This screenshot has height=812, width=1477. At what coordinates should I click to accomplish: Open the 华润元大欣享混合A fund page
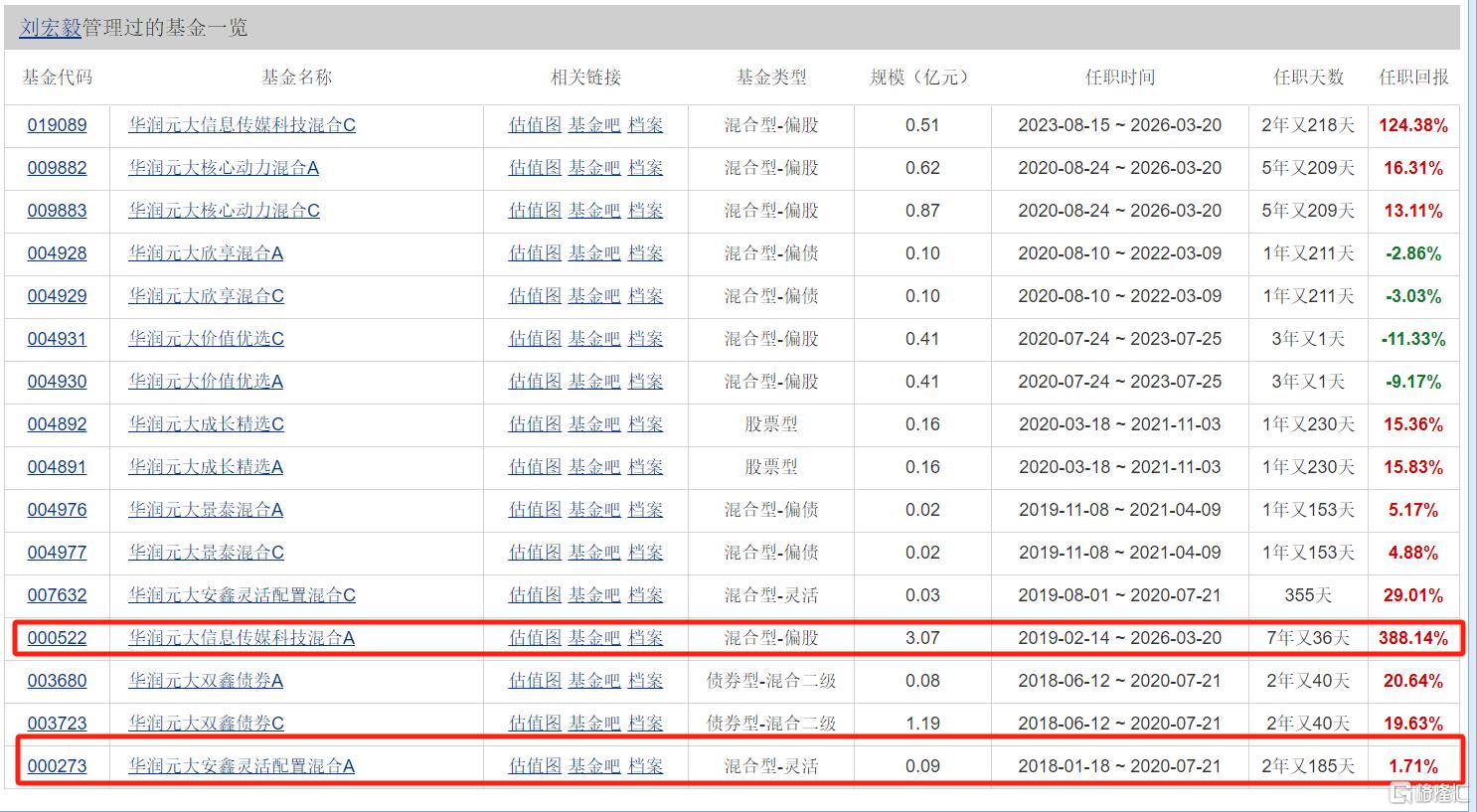click(x=206, y=253)
